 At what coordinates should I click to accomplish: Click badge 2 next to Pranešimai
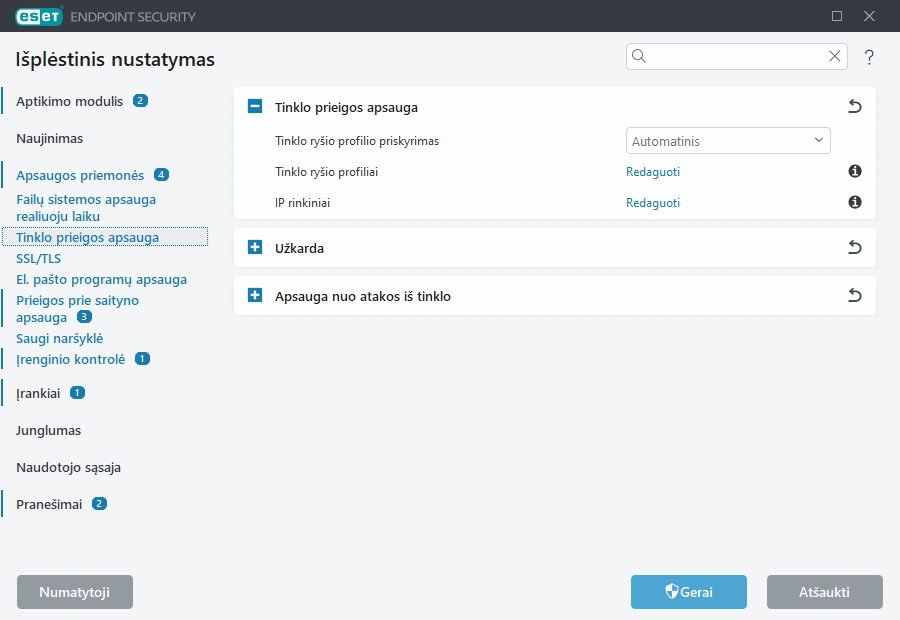(x=99, y=503)
